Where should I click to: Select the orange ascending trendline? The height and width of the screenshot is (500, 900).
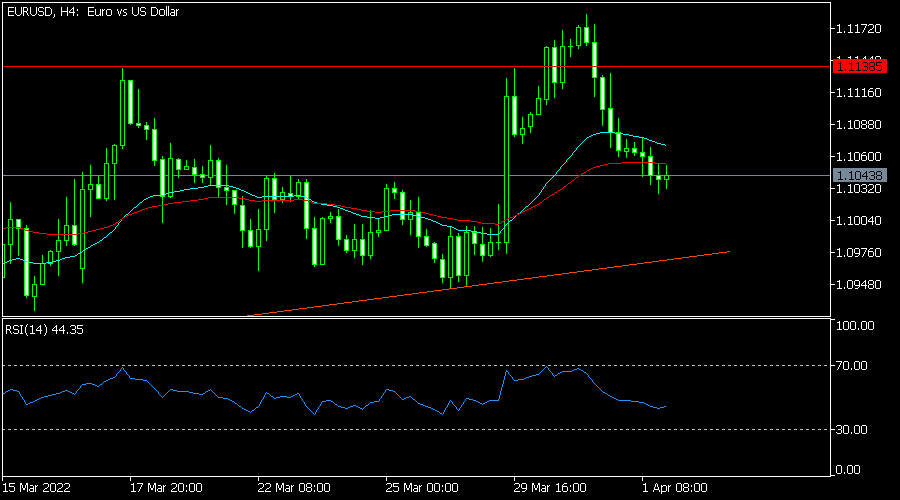(x=488, y=283)
